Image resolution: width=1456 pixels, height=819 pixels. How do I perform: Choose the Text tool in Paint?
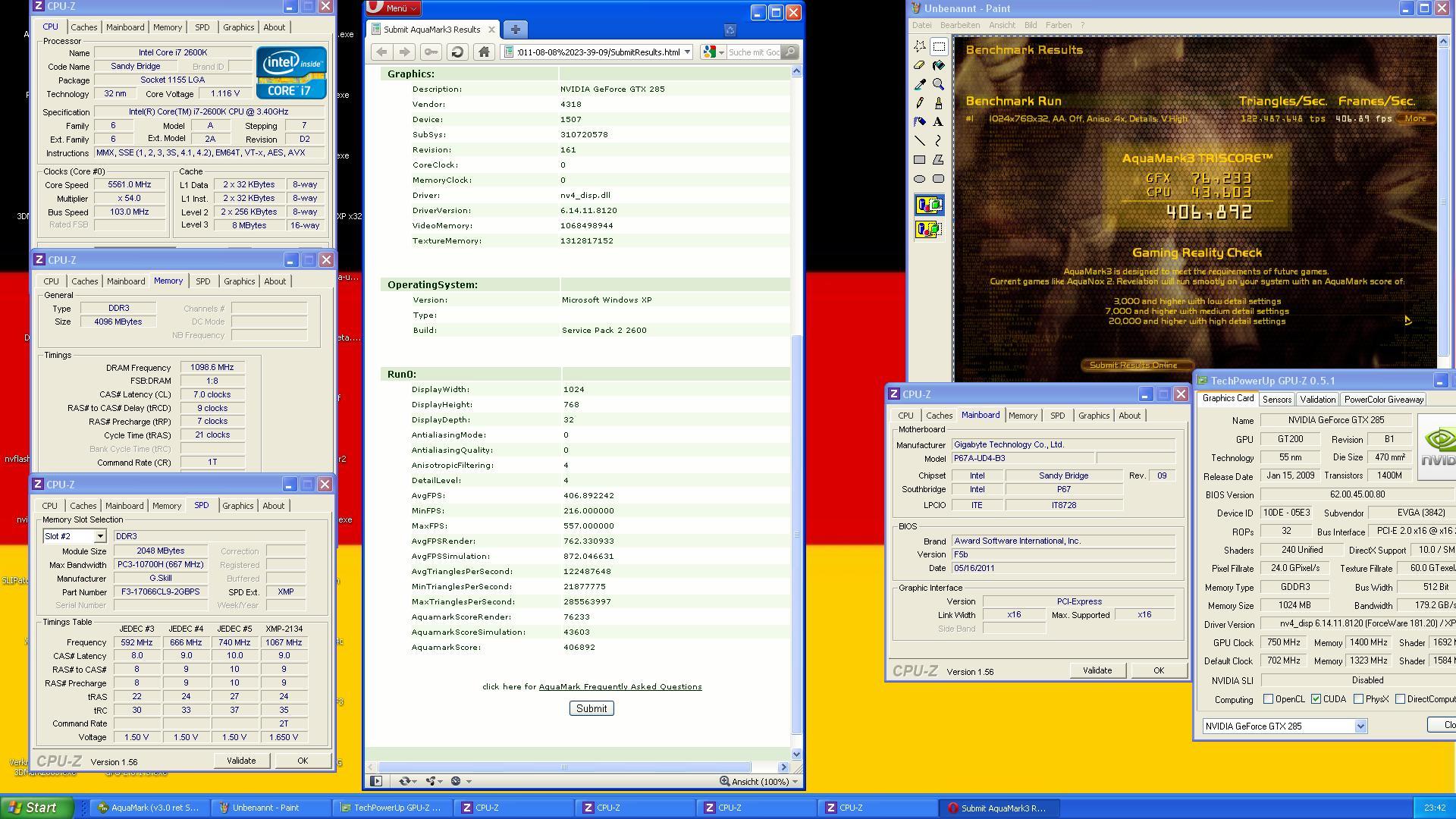point(939,121)
